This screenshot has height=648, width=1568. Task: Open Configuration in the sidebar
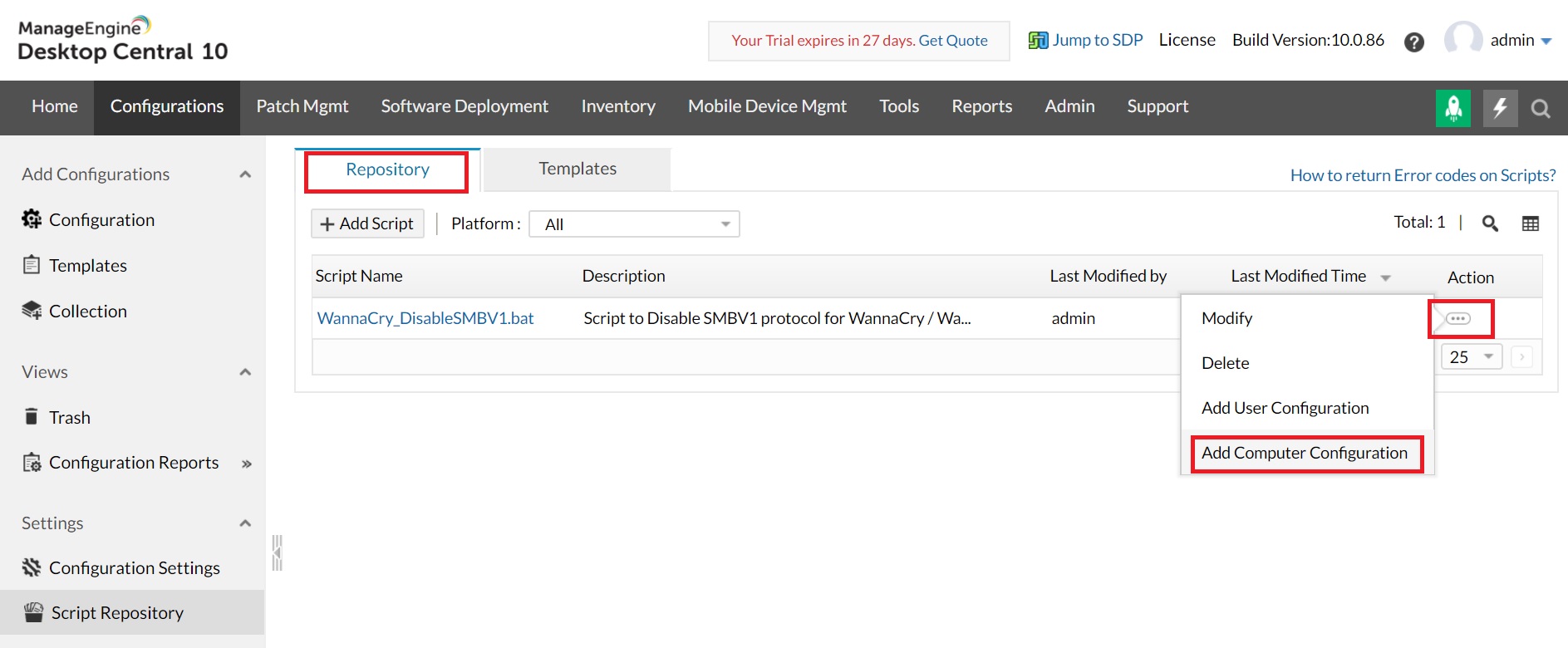101,220
